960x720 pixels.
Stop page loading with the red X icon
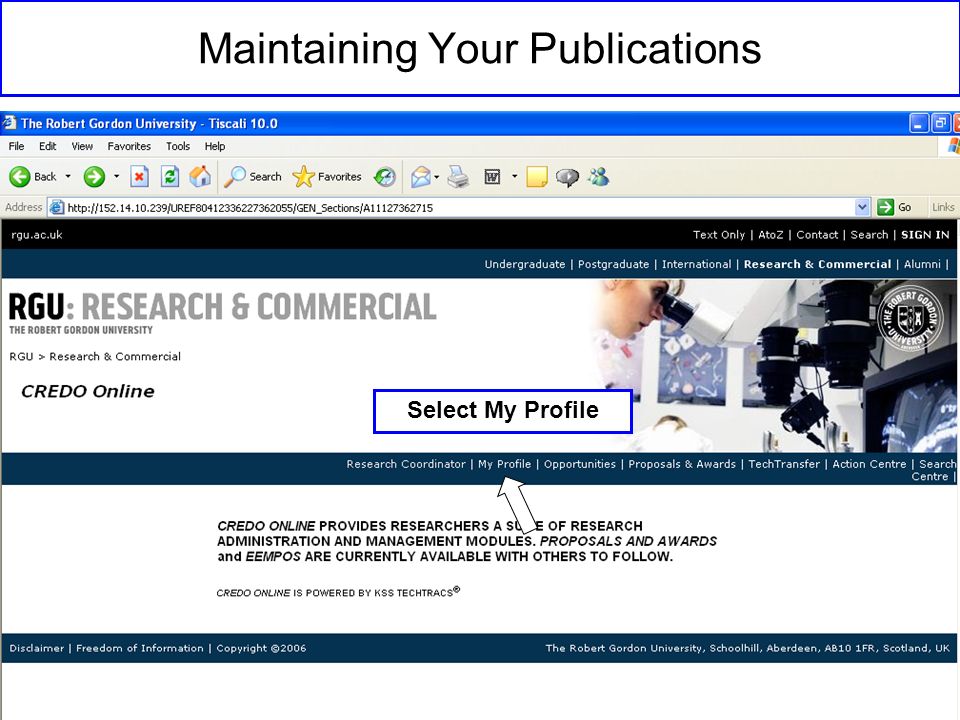point(140,177)
